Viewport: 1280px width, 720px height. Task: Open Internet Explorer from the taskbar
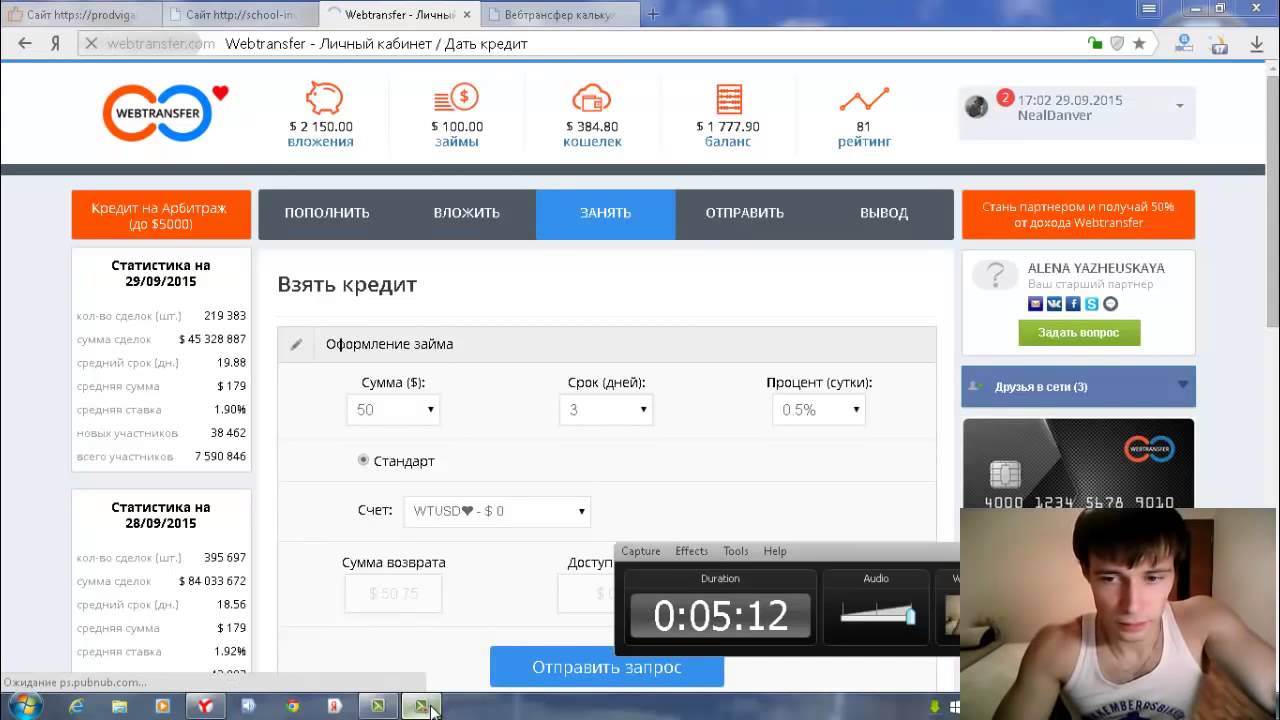[x=76, y=706]
